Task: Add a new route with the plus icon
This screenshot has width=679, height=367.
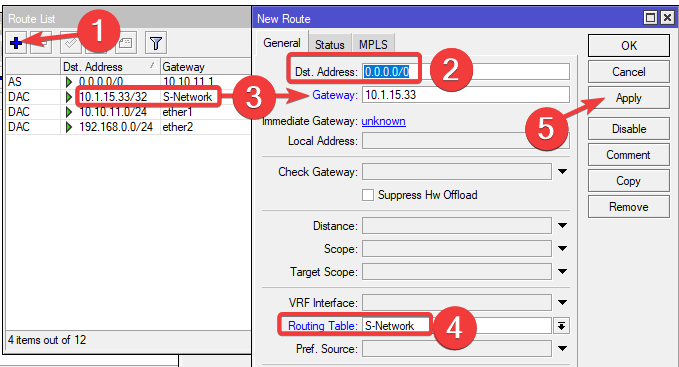Action: click(x=16, y=43)
